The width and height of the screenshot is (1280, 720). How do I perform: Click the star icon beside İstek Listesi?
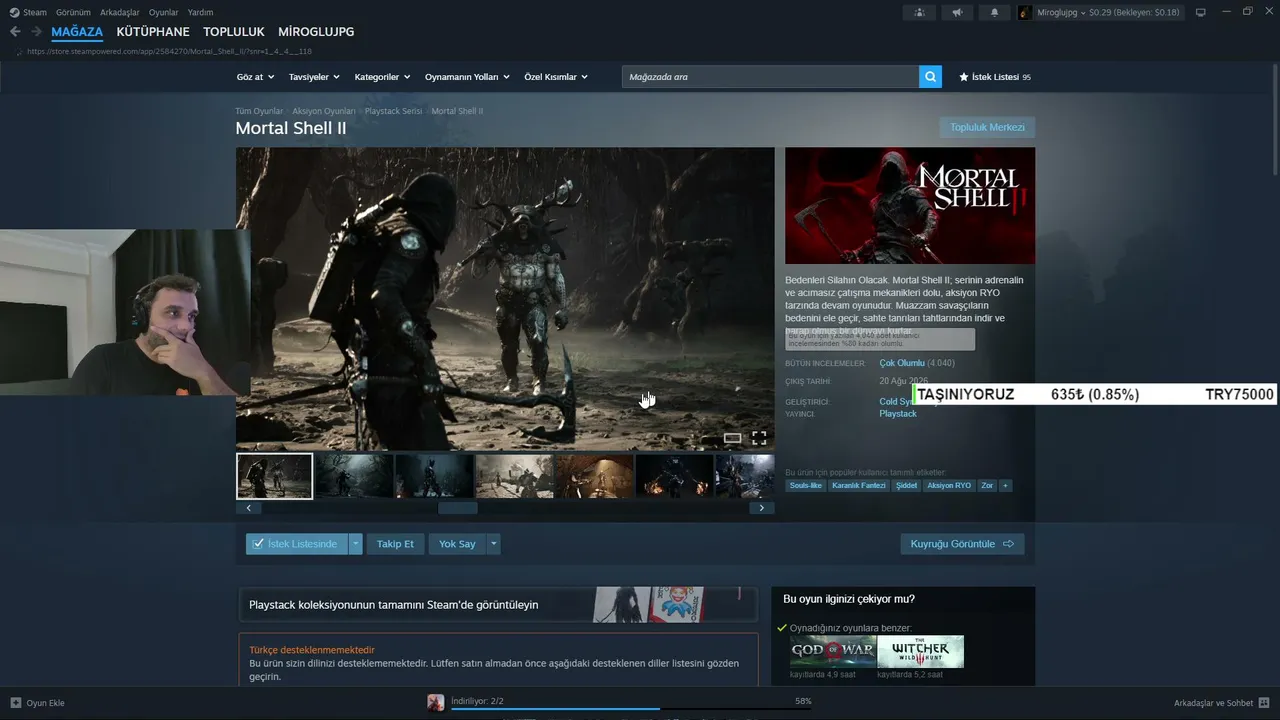coord(964,77)
